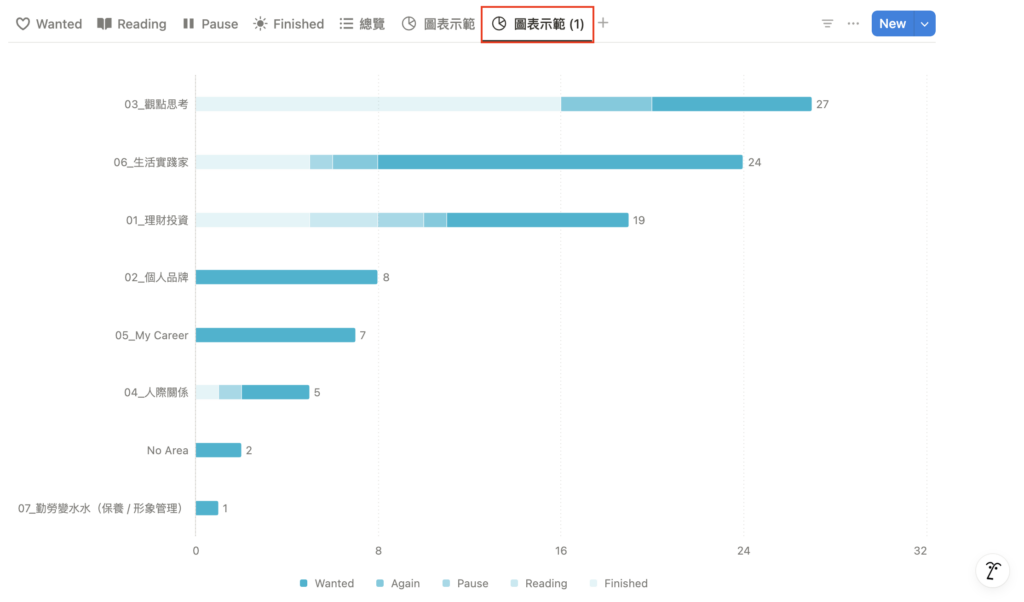The width and height of the screenshot is (1024, 602).
Task: Click the pause bars icon beside Pause
Action: 188,24
